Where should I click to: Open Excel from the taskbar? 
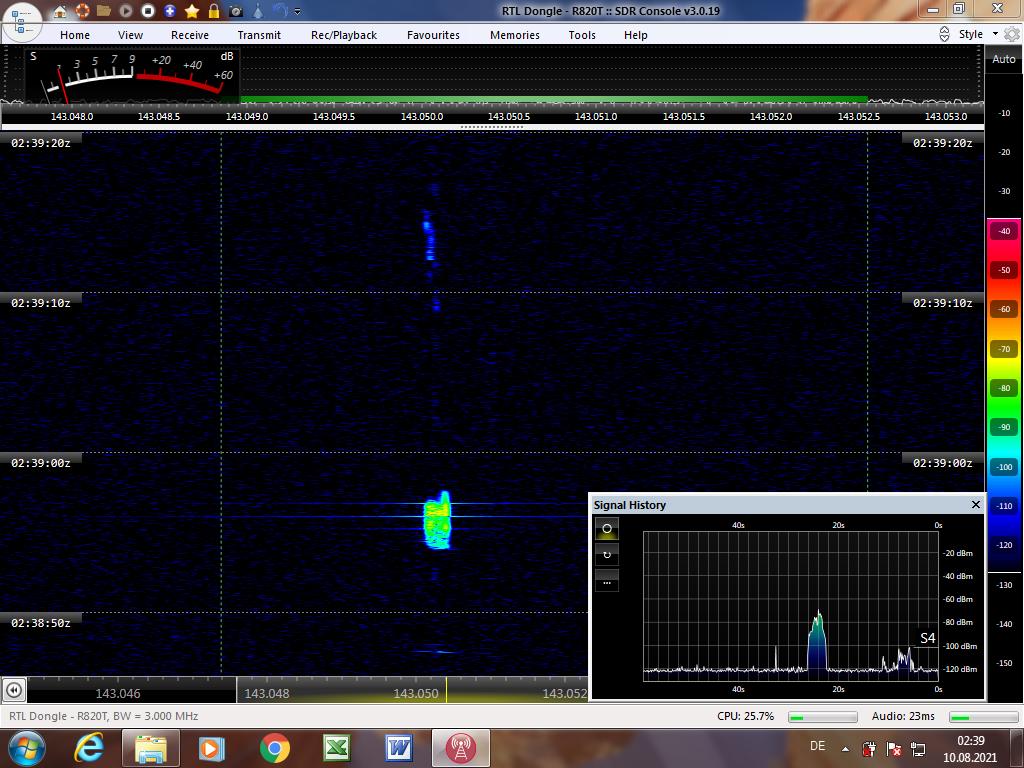pos(336,748)
